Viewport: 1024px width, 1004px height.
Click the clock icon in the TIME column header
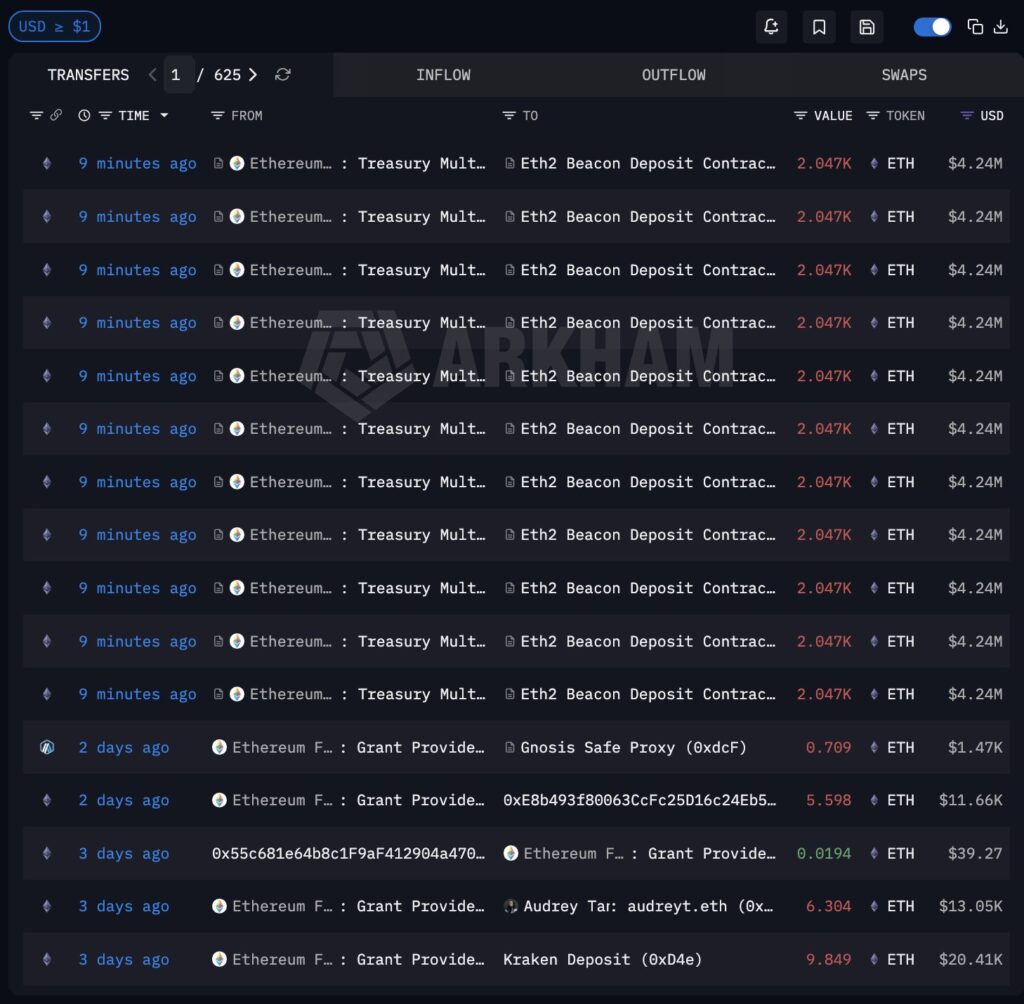(84, 115)
